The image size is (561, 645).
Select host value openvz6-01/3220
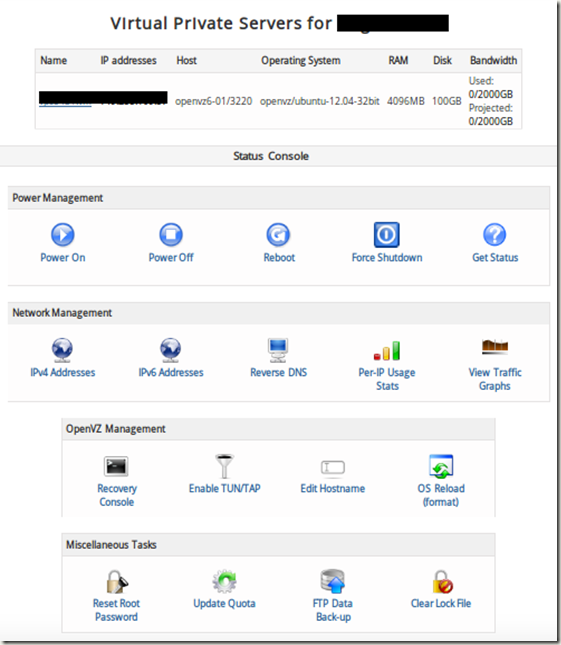tap(213, 101)
